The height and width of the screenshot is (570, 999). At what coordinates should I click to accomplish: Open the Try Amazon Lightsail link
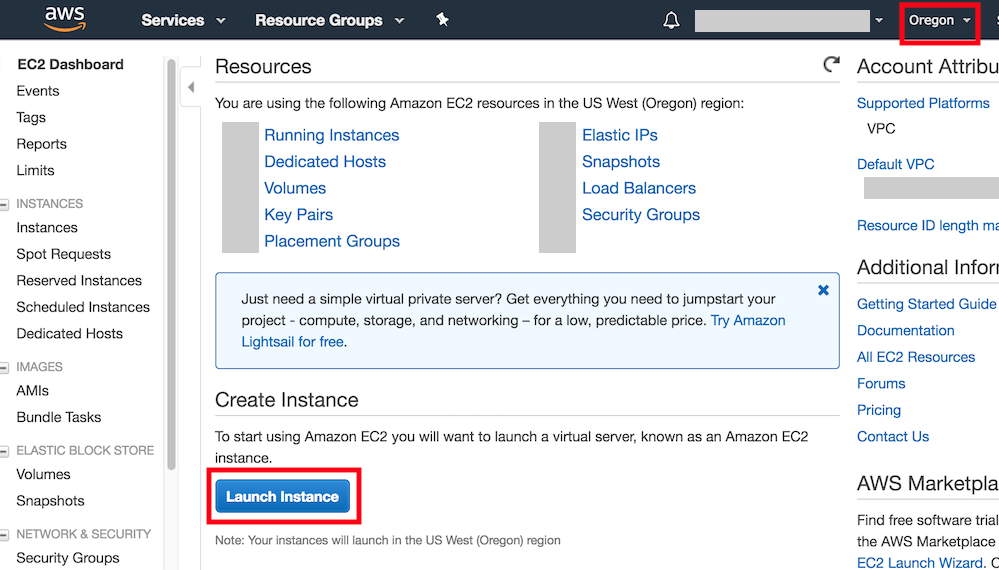point(747,320)
